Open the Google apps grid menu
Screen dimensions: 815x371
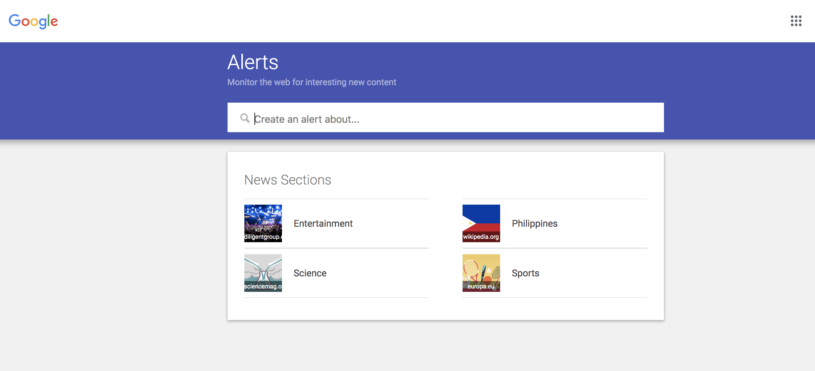pyautogui.click(x=796, y=21)
